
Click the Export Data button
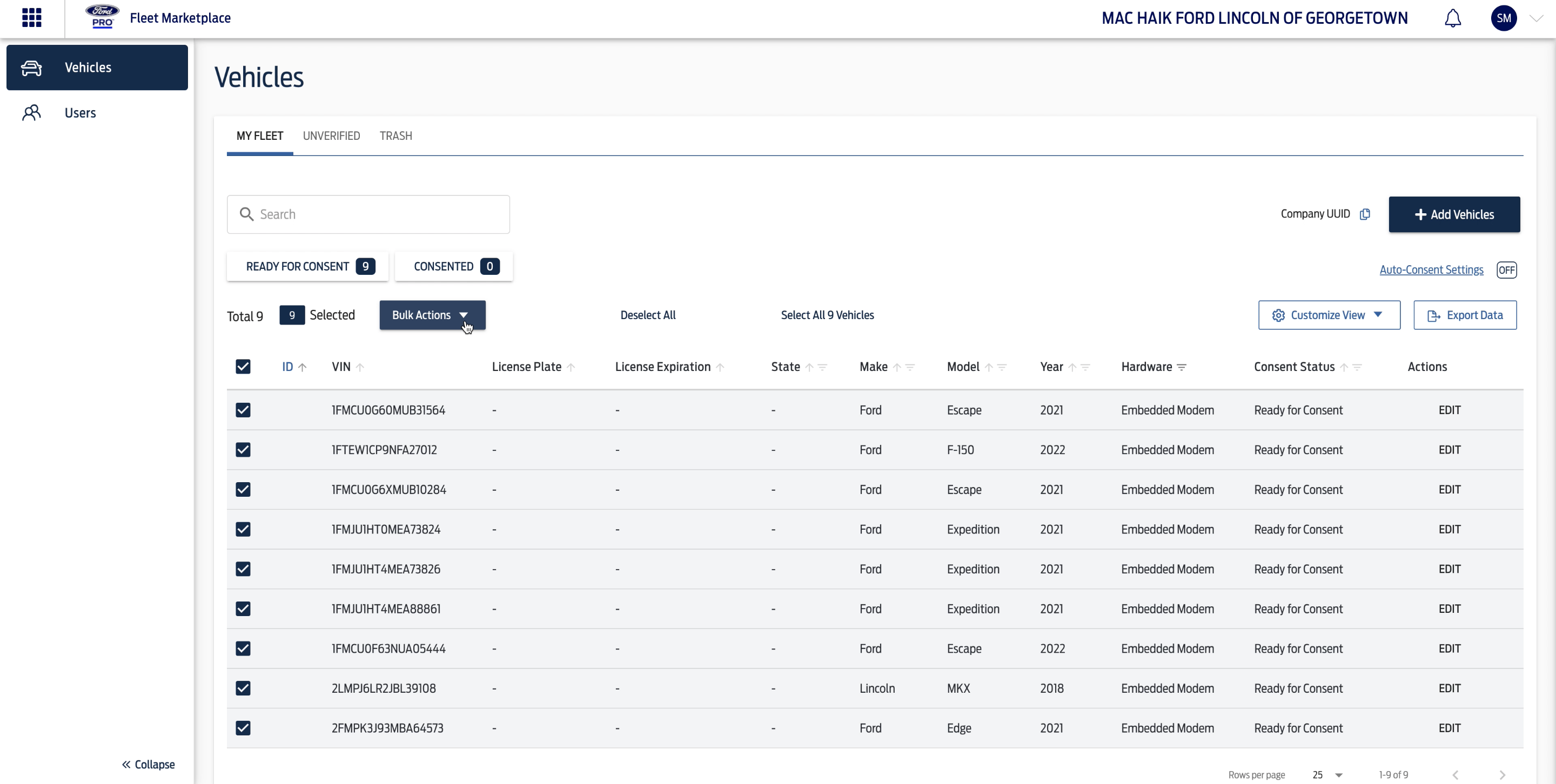1464,315
